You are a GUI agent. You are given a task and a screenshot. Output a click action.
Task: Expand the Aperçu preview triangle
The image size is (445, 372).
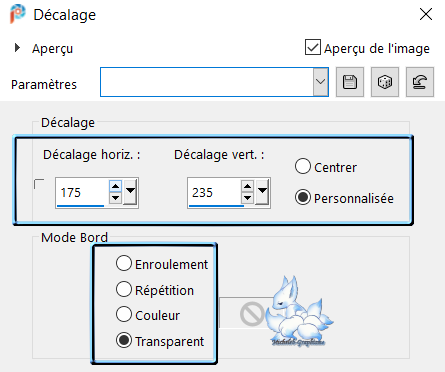coord(17,48)
